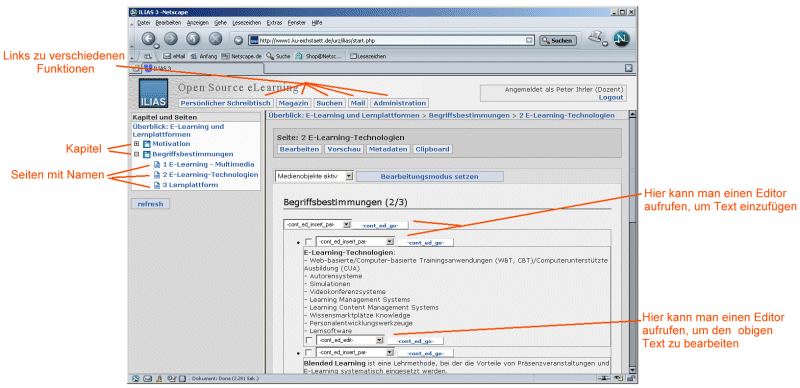
Task: Click the Stop loading icon in toolbar
Action: (x=216, y=38)
